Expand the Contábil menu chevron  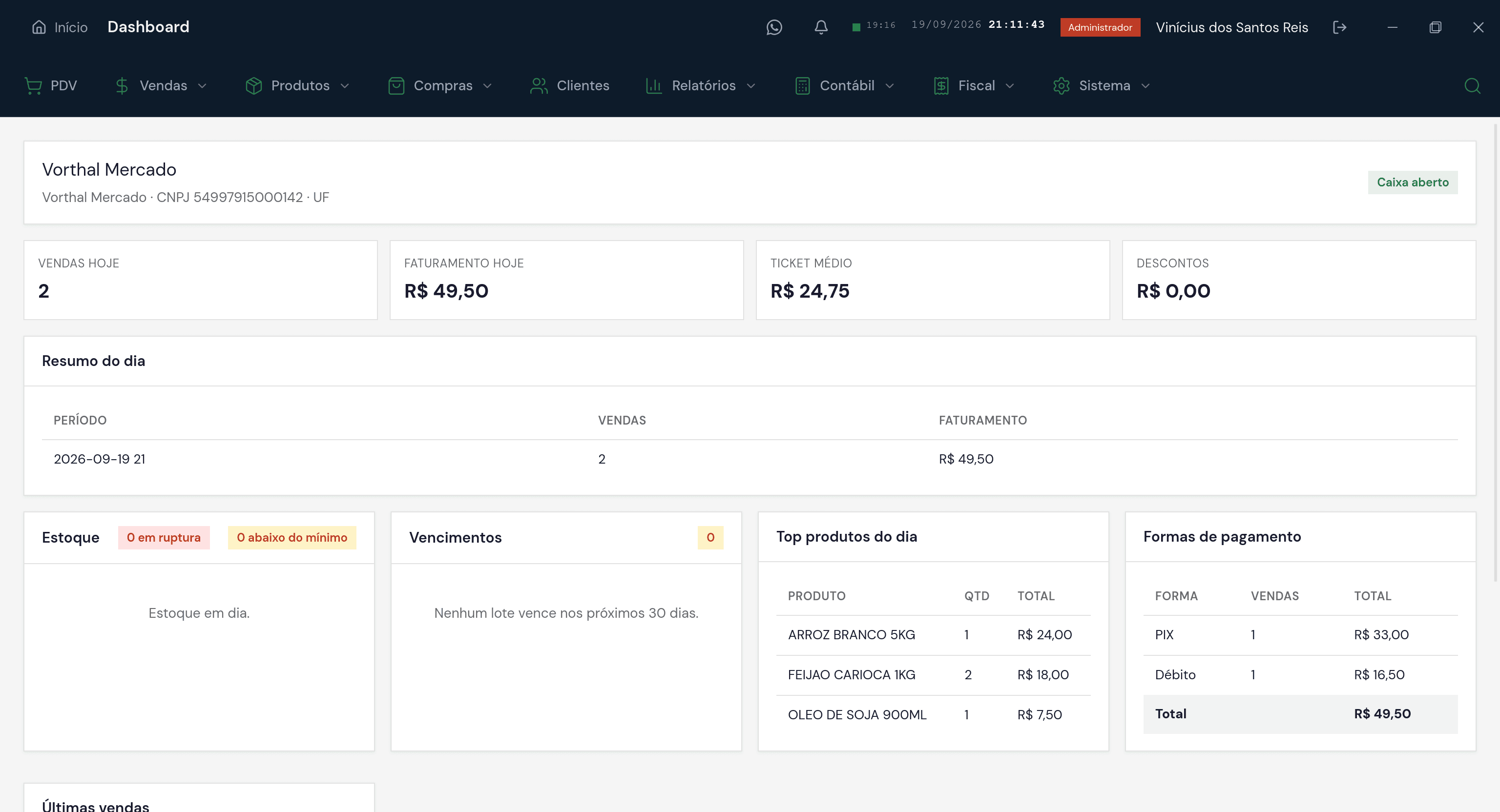[x=889, y=85]
